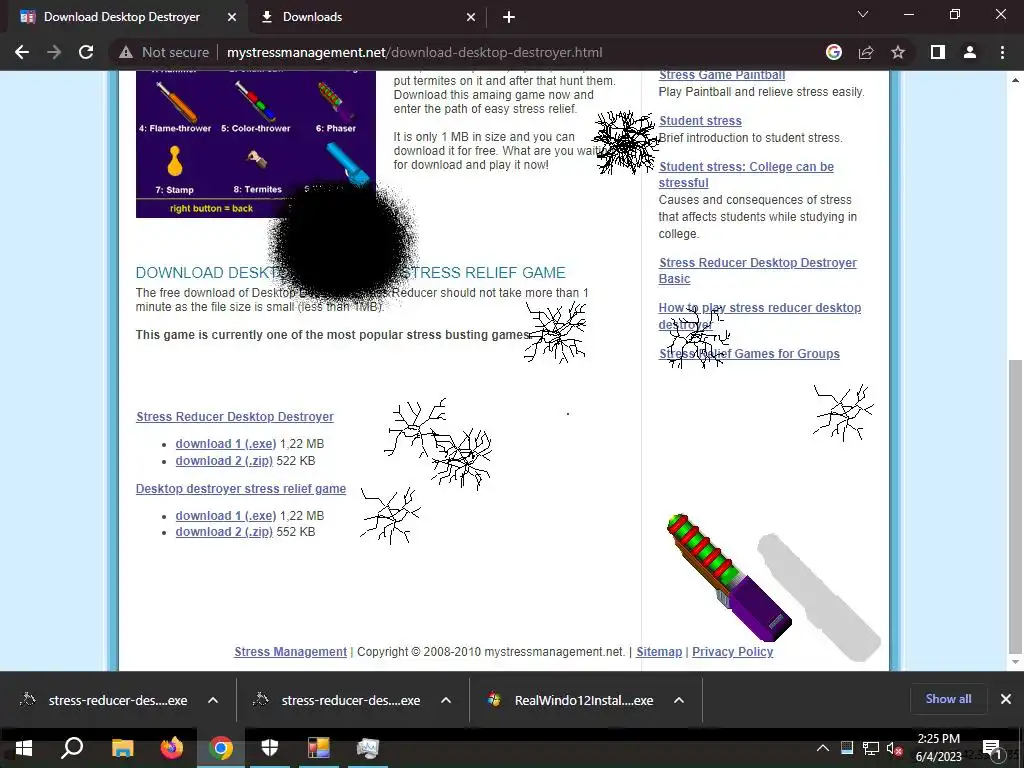The height and width of the screenshot is (768, 1024).
Task: Go back to the previous page
Action: (22, 52)
